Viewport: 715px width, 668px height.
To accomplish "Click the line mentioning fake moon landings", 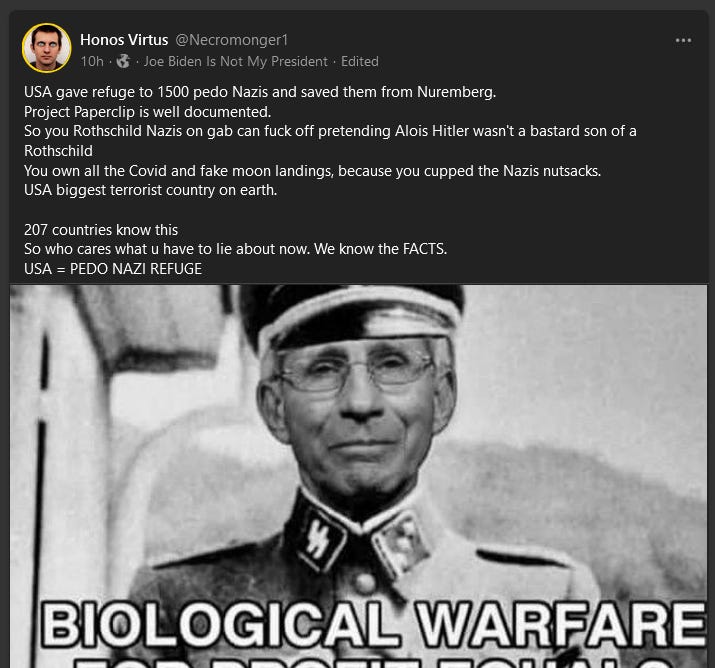I will (x=312, y=171).
